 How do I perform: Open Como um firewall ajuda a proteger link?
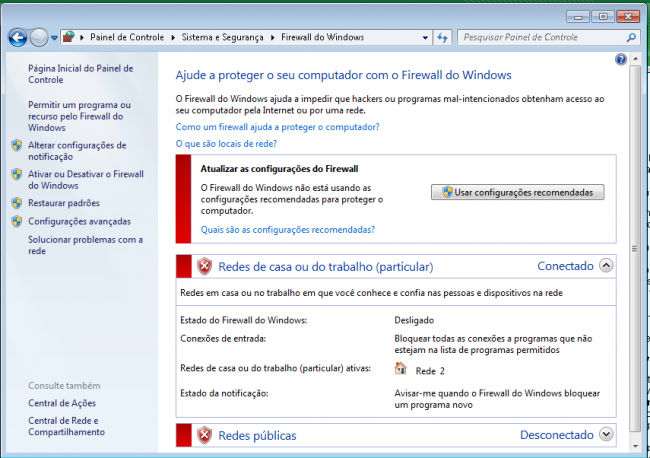click(x=277, y=127)
